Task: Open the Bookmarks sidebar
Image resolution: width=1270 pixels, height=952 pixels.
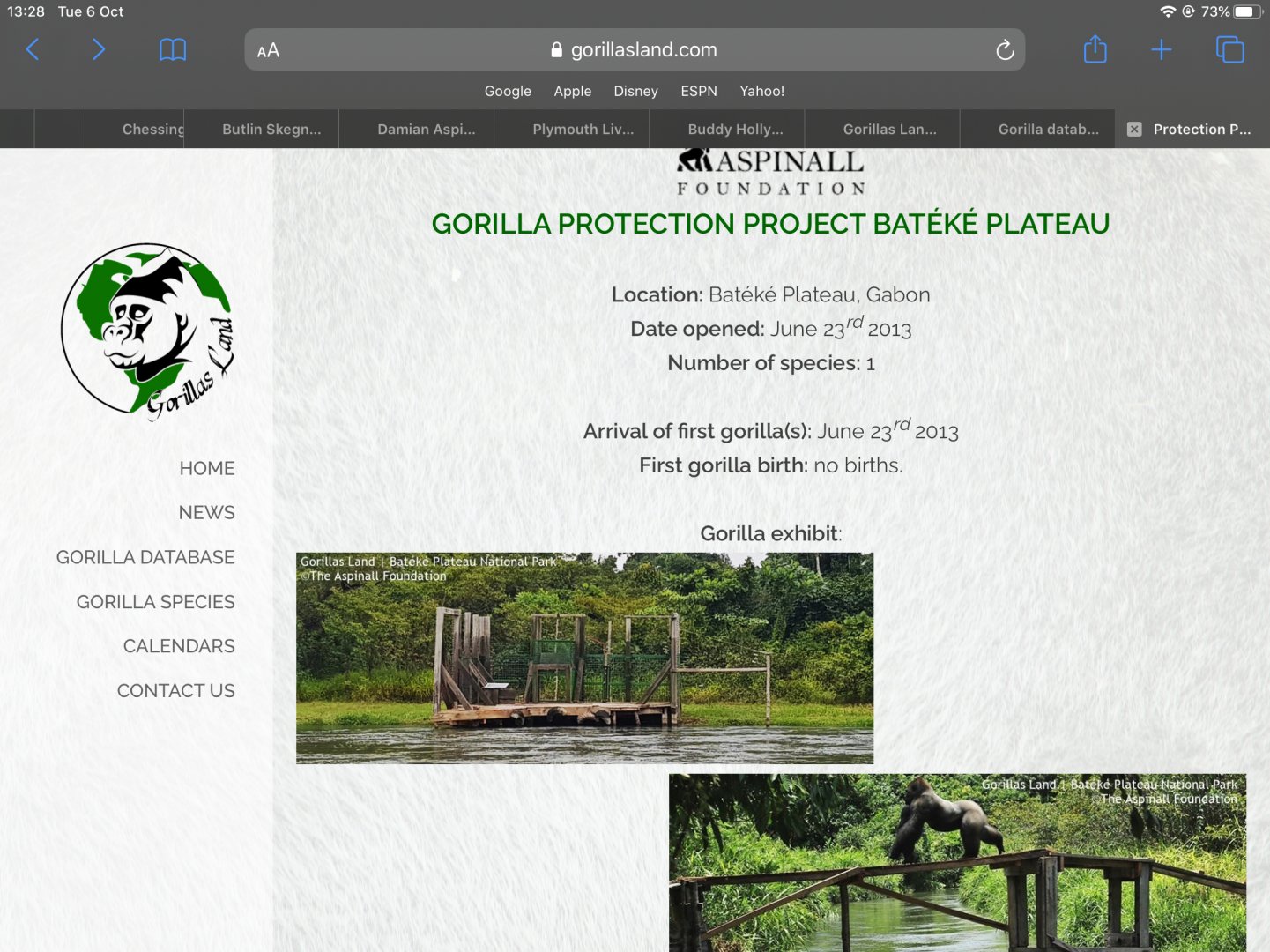Action: [172, 49]
